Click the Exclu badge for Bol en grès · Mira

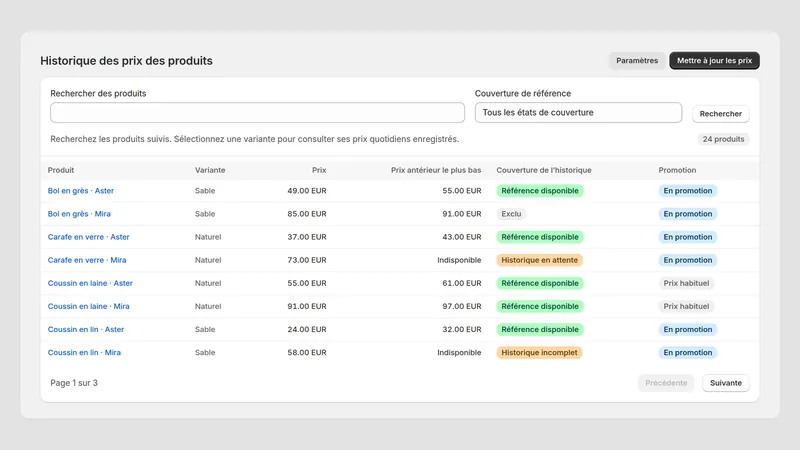pyautogui.click(x=511, y=214)
